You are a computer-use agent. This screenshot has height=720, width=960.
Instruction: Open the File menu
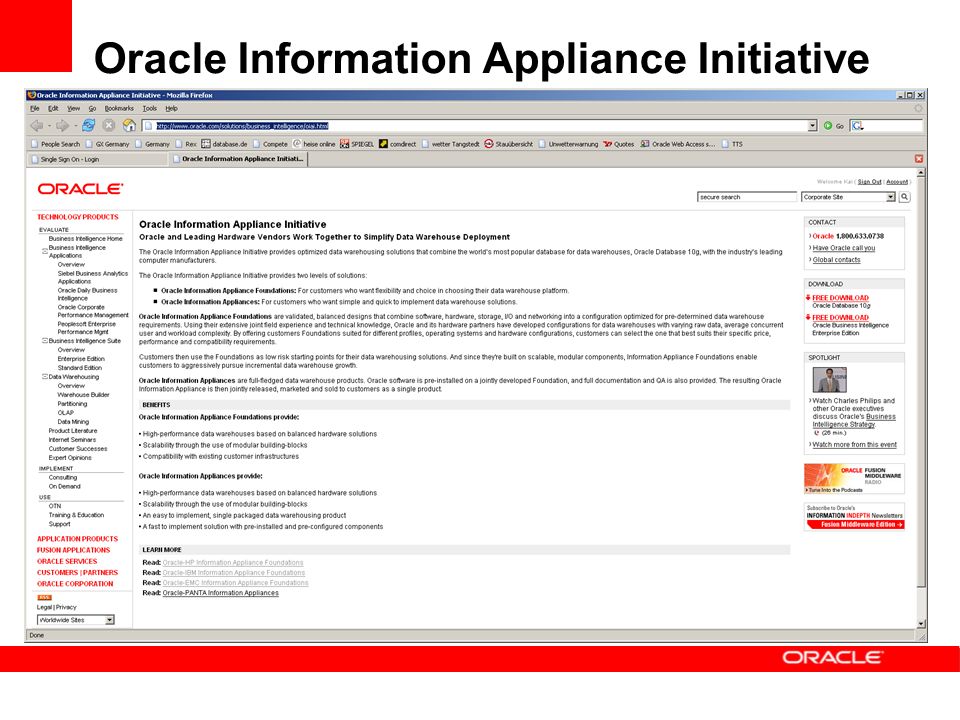pyautogui.click(x=35, y=108)
